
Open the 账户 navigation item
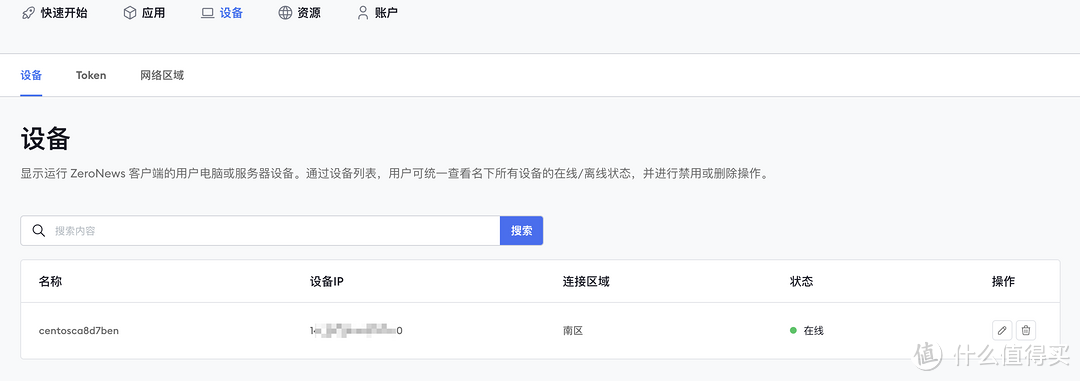click(377, 13)
